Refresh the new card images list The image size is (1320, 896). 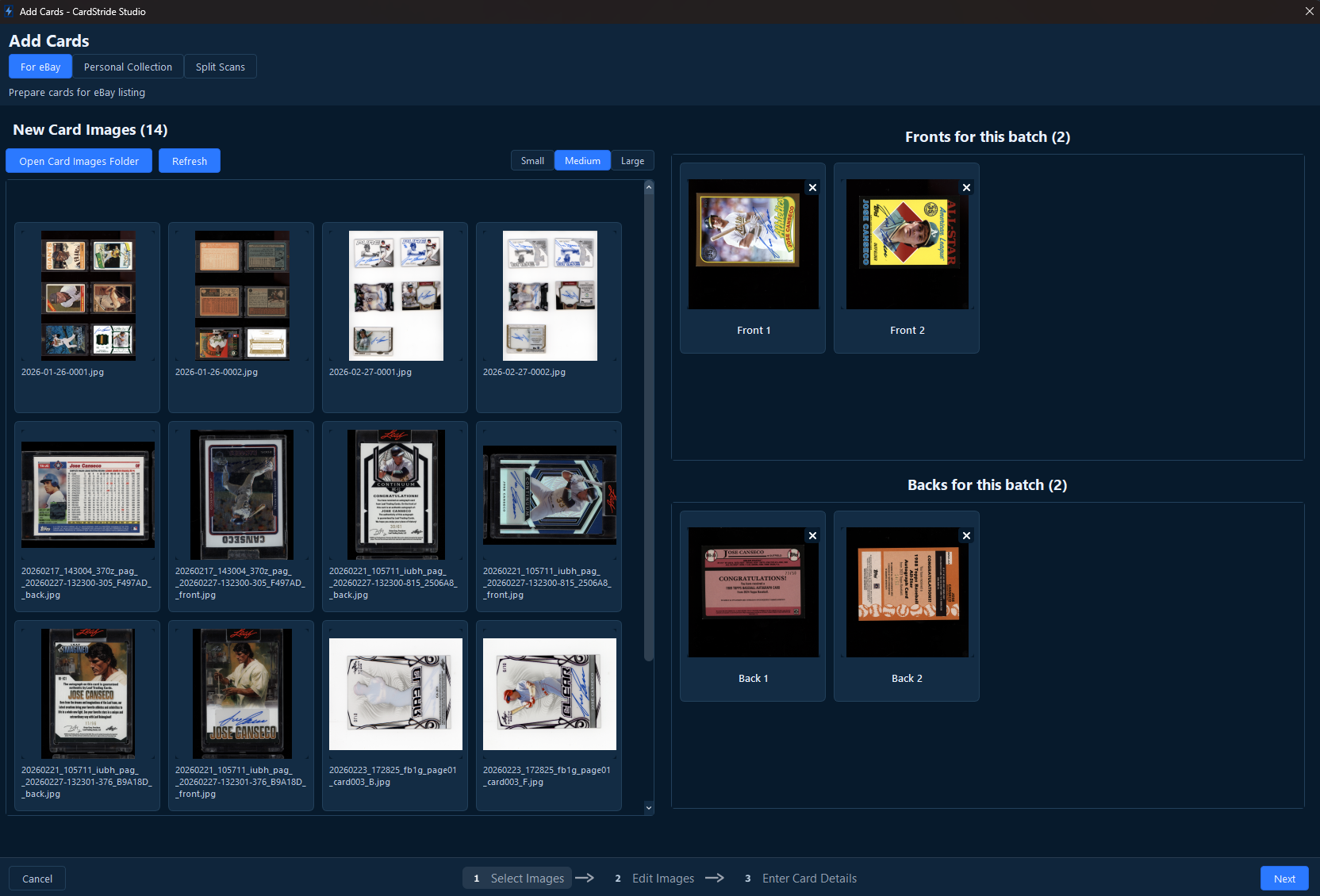(x=190, y=161)
